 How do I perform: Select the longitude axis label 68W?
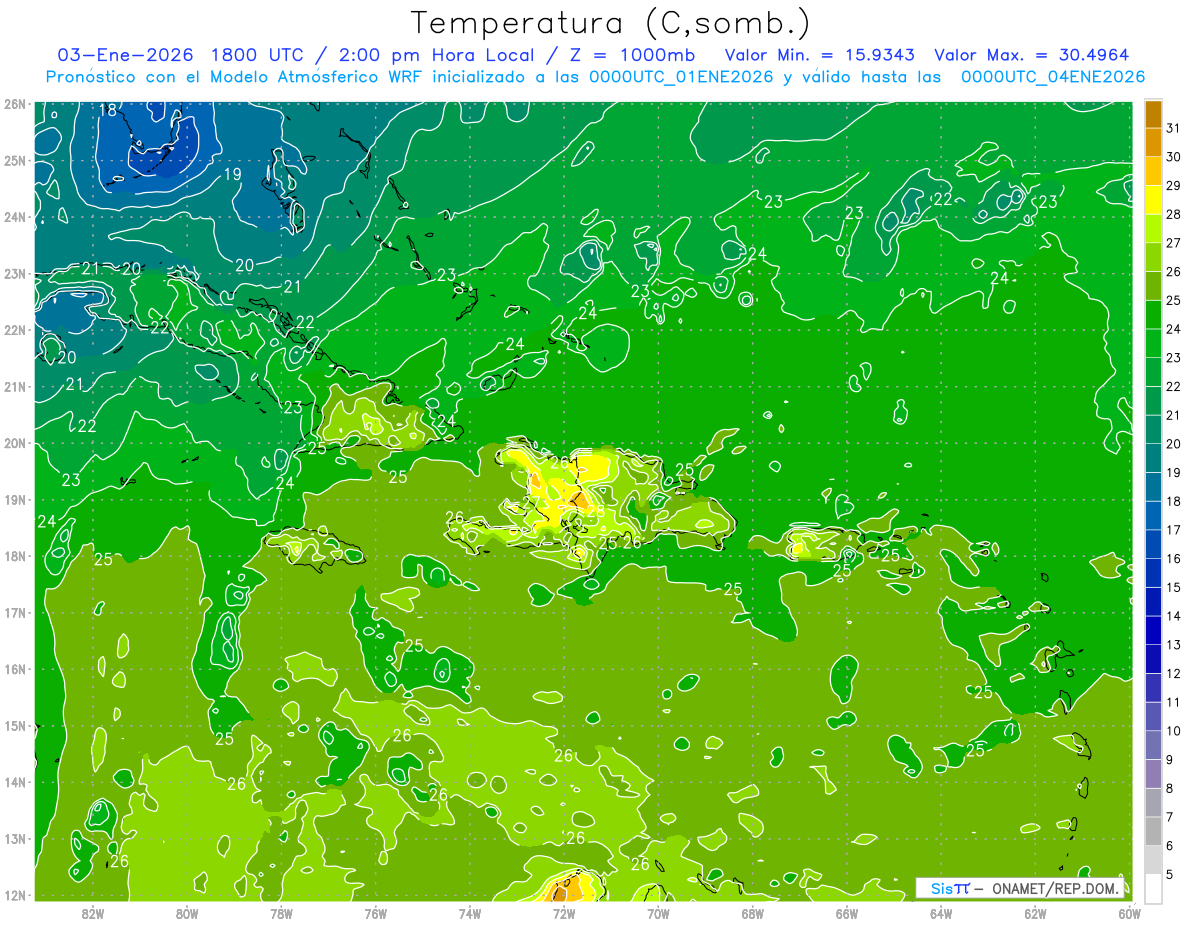click(753, 912)
